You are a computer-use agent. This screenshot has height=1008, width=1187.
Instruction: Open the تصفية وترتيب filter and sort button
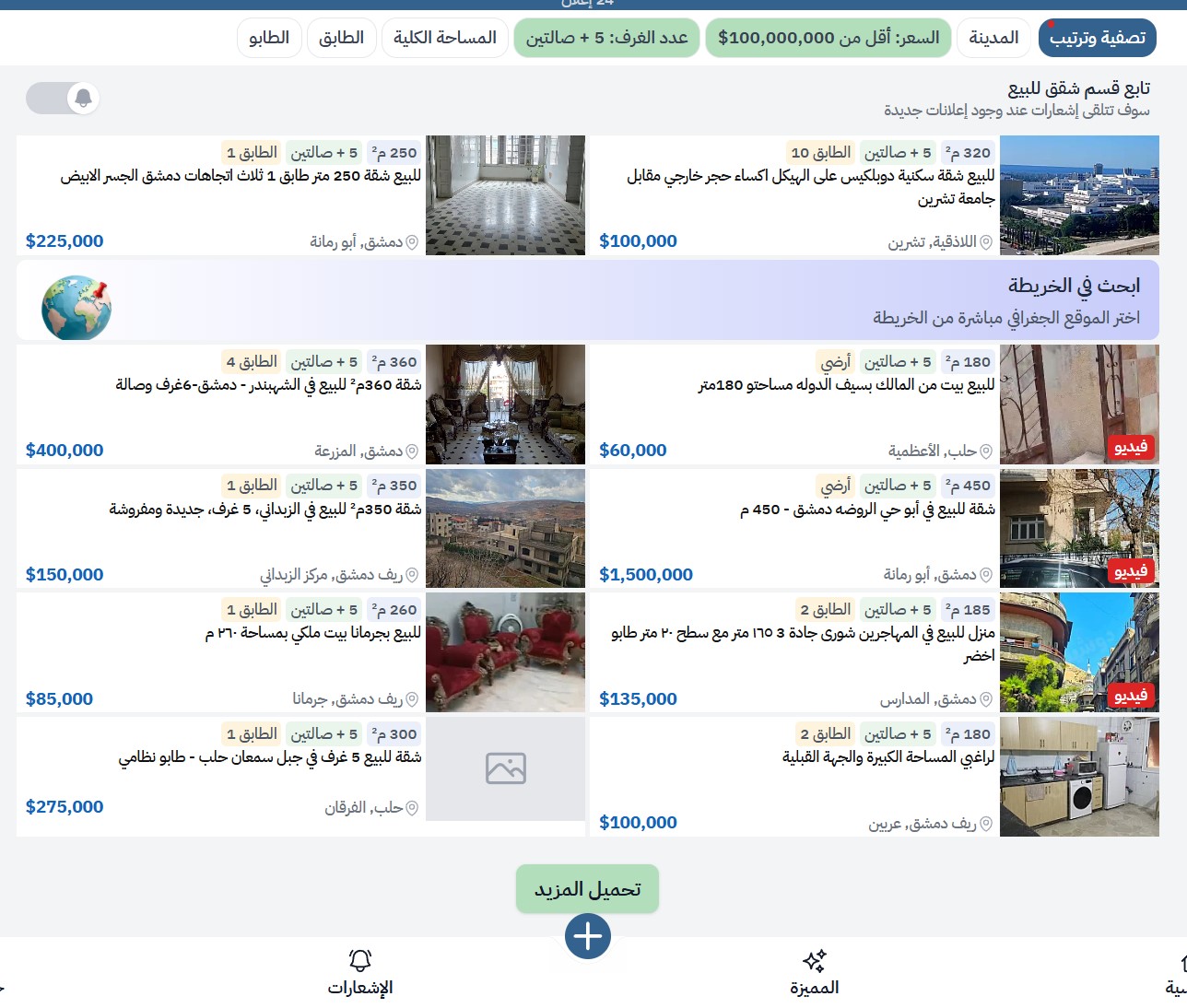tap(1098, 38)
